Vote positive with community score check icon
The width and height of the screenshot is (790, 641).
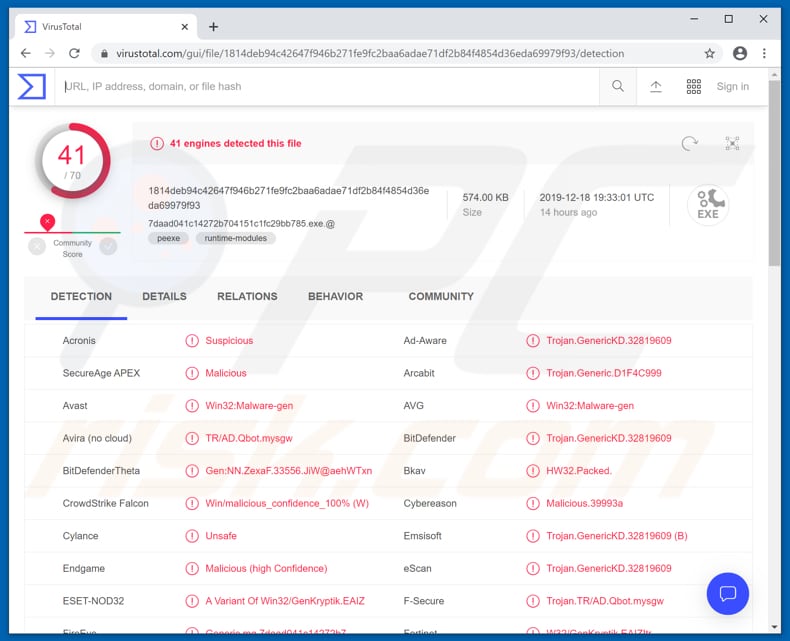[108, 246]
